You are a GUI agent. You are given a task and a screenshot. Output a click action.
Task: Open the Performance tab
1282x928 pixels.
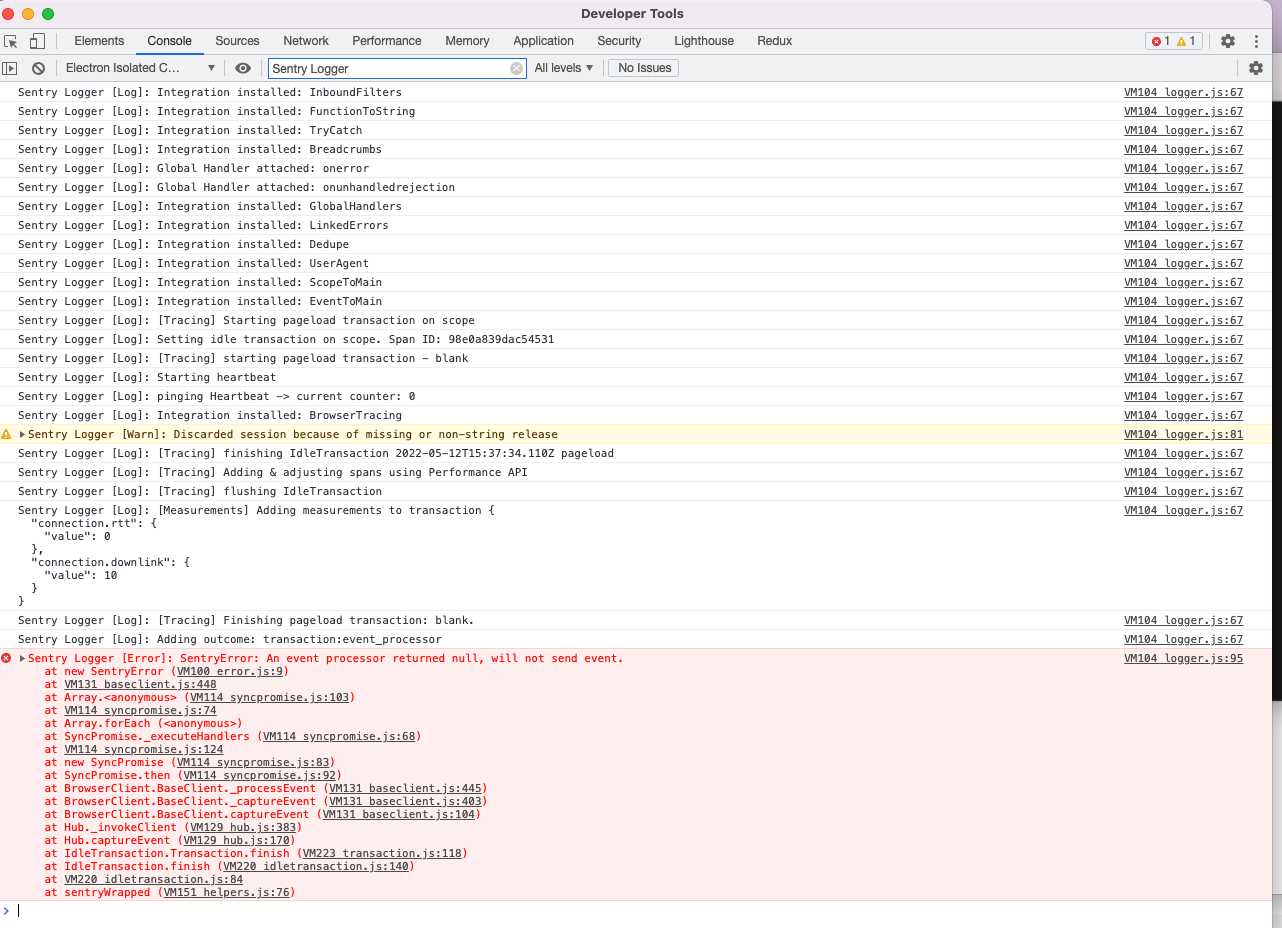pos(387,41)
